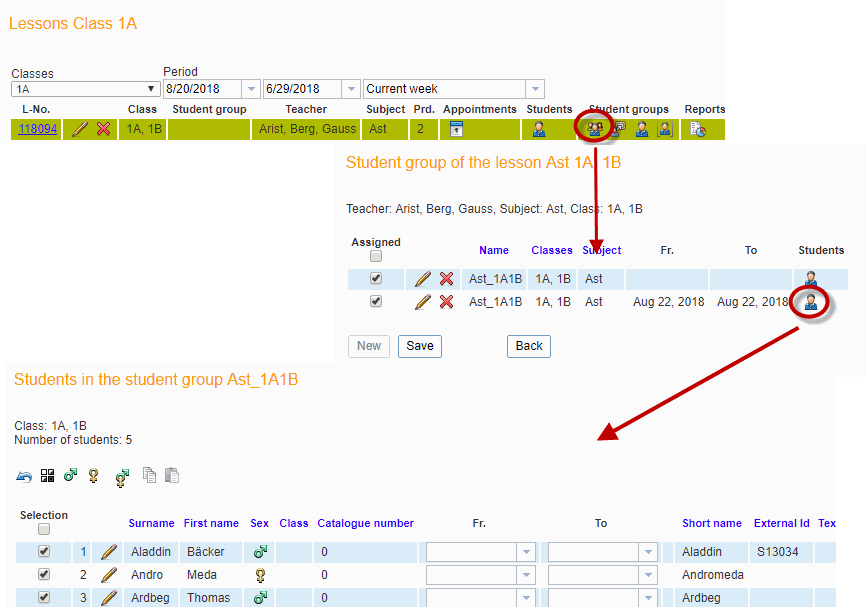The width and height of the screenshot is (866, 607).
Task: Open third student-group icon in lesson row
Action: [642, 129]
